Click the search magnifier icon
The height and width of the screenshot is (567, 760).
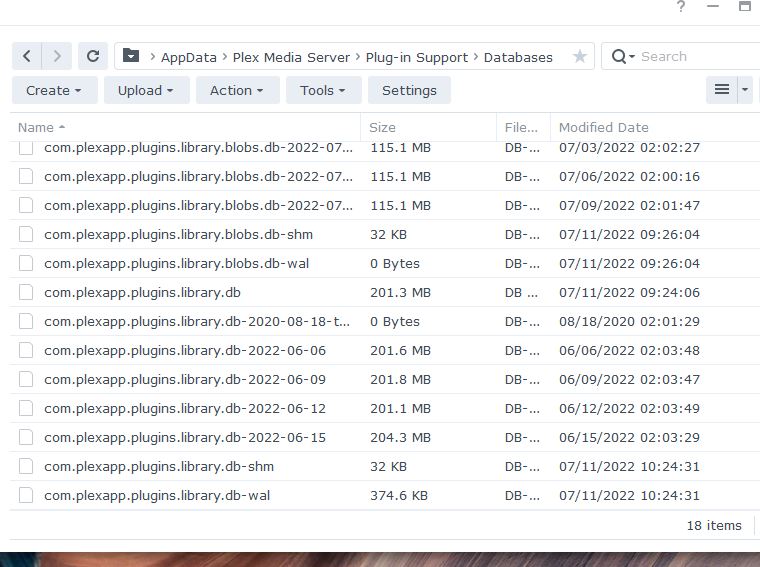click(x=619, y=57)
